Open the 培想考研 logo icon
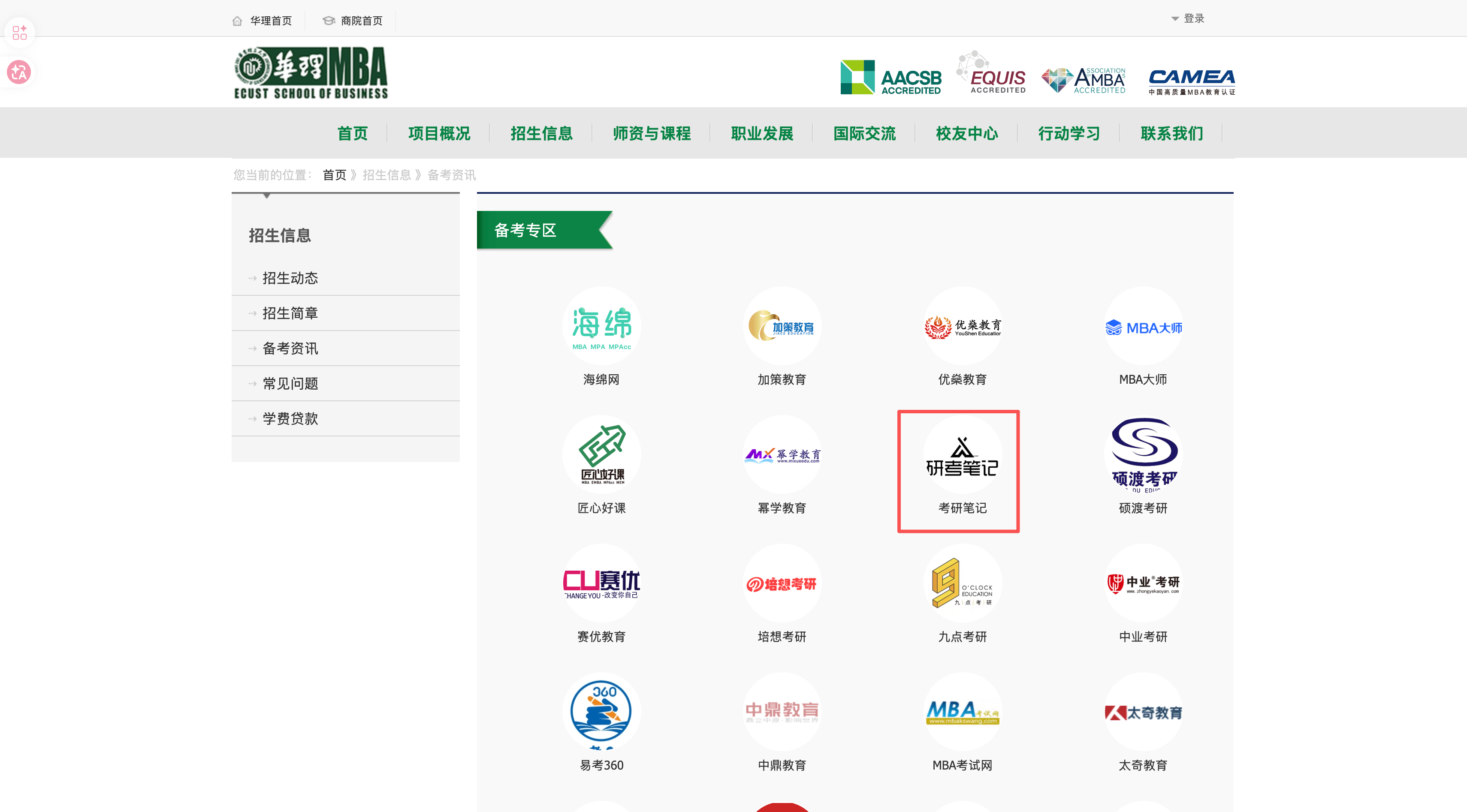 [x=782, y=583]
